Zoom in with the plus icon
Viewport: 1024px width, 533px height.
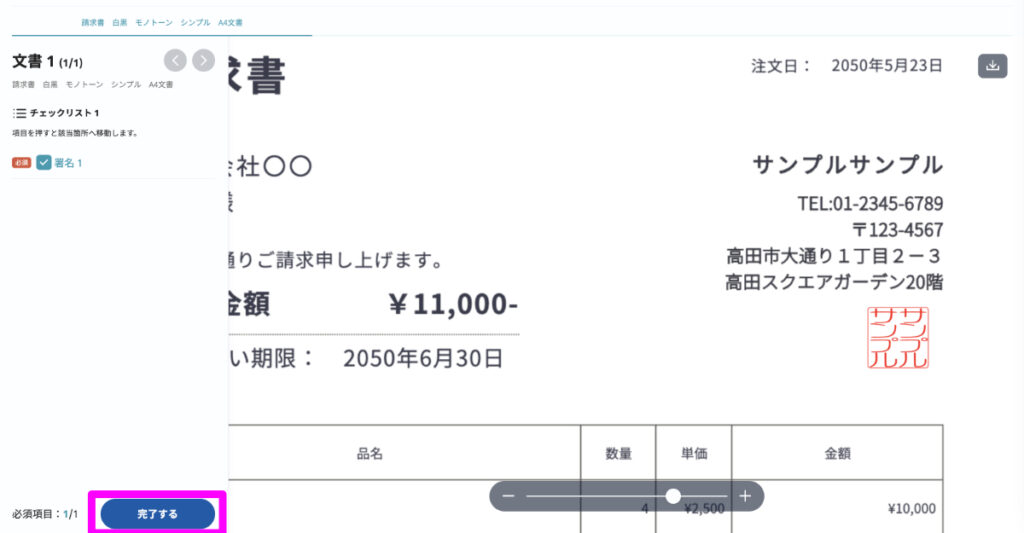[745, 496]
